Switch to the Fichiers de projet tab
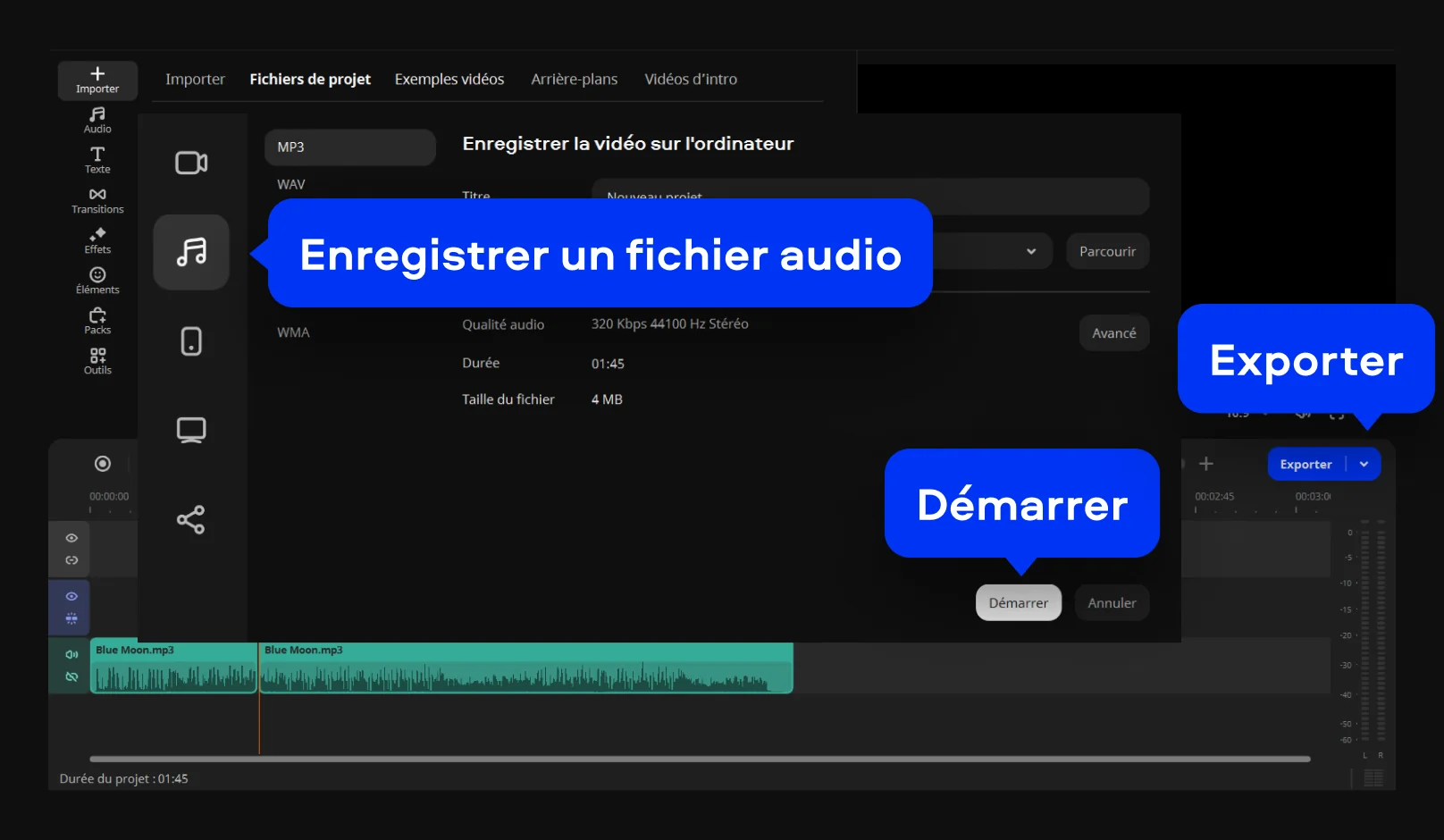This screenshot has width=1444, height=840. click(310, 79)
